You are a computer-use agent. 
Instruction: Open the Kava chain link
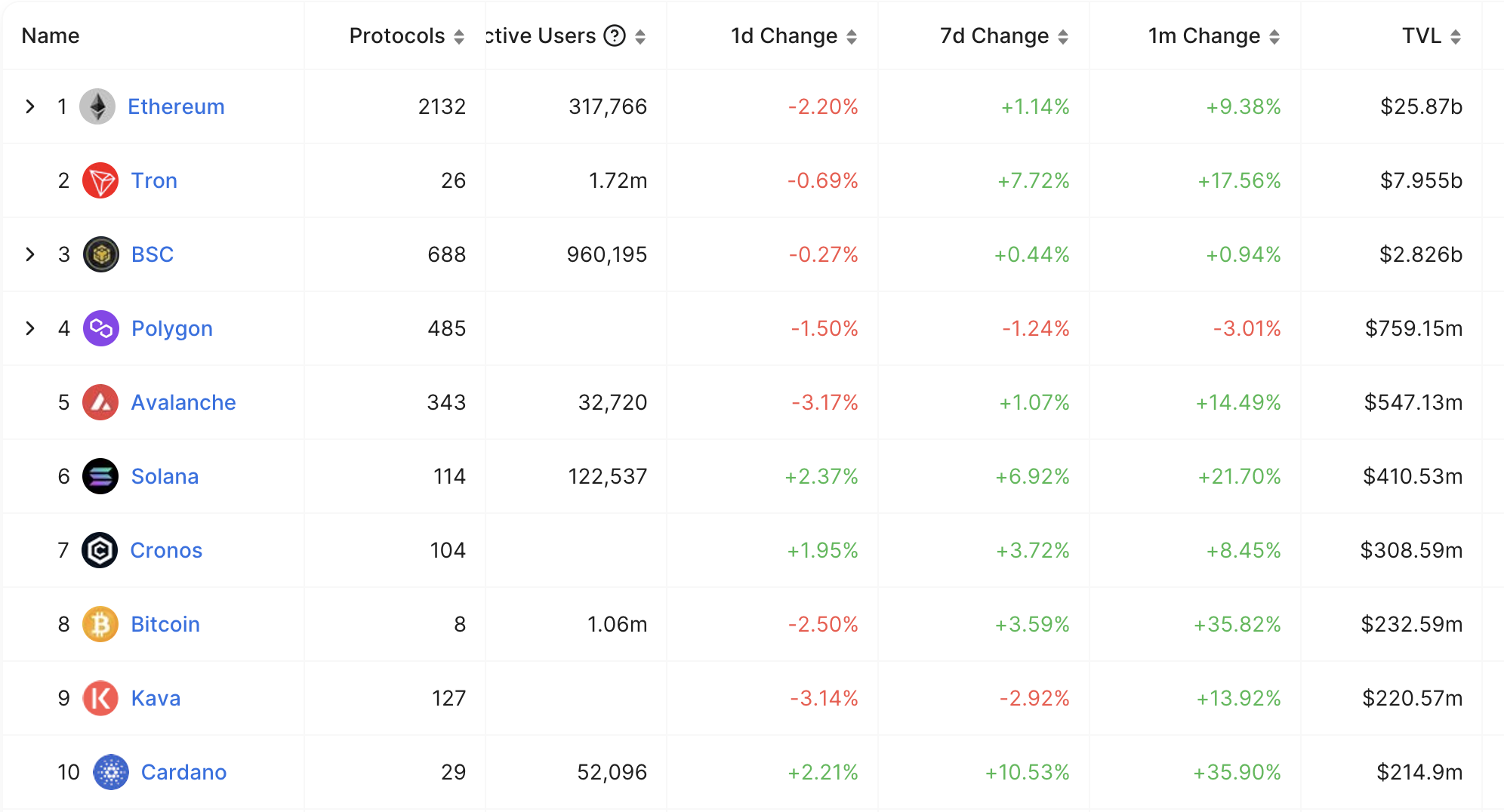click(x=156, y=698)
